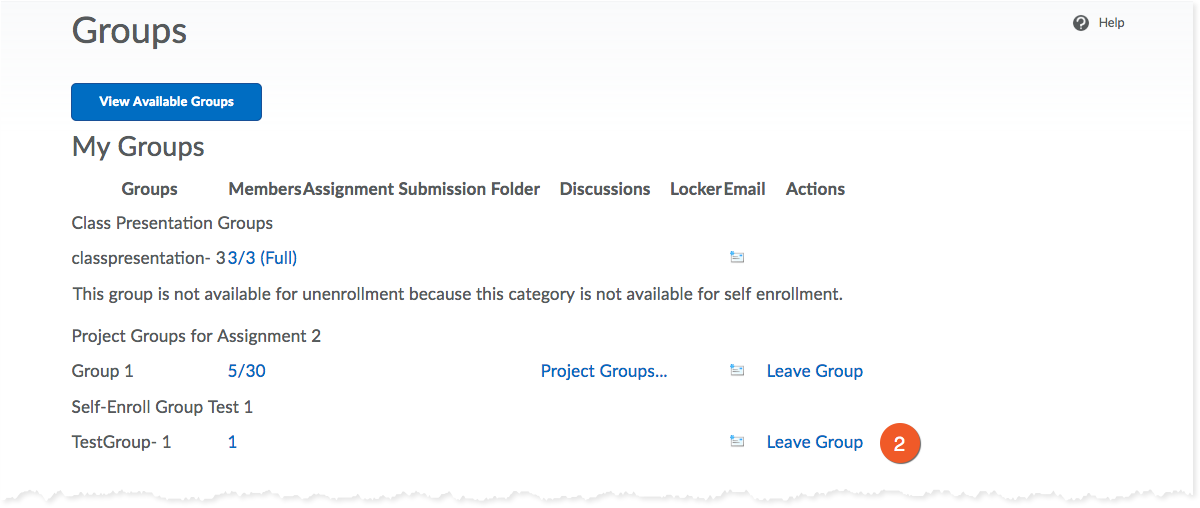Screen dimensions: 1200x508
Task: Open the member count link for TestGroup- 1
Action: pos(233,442)
